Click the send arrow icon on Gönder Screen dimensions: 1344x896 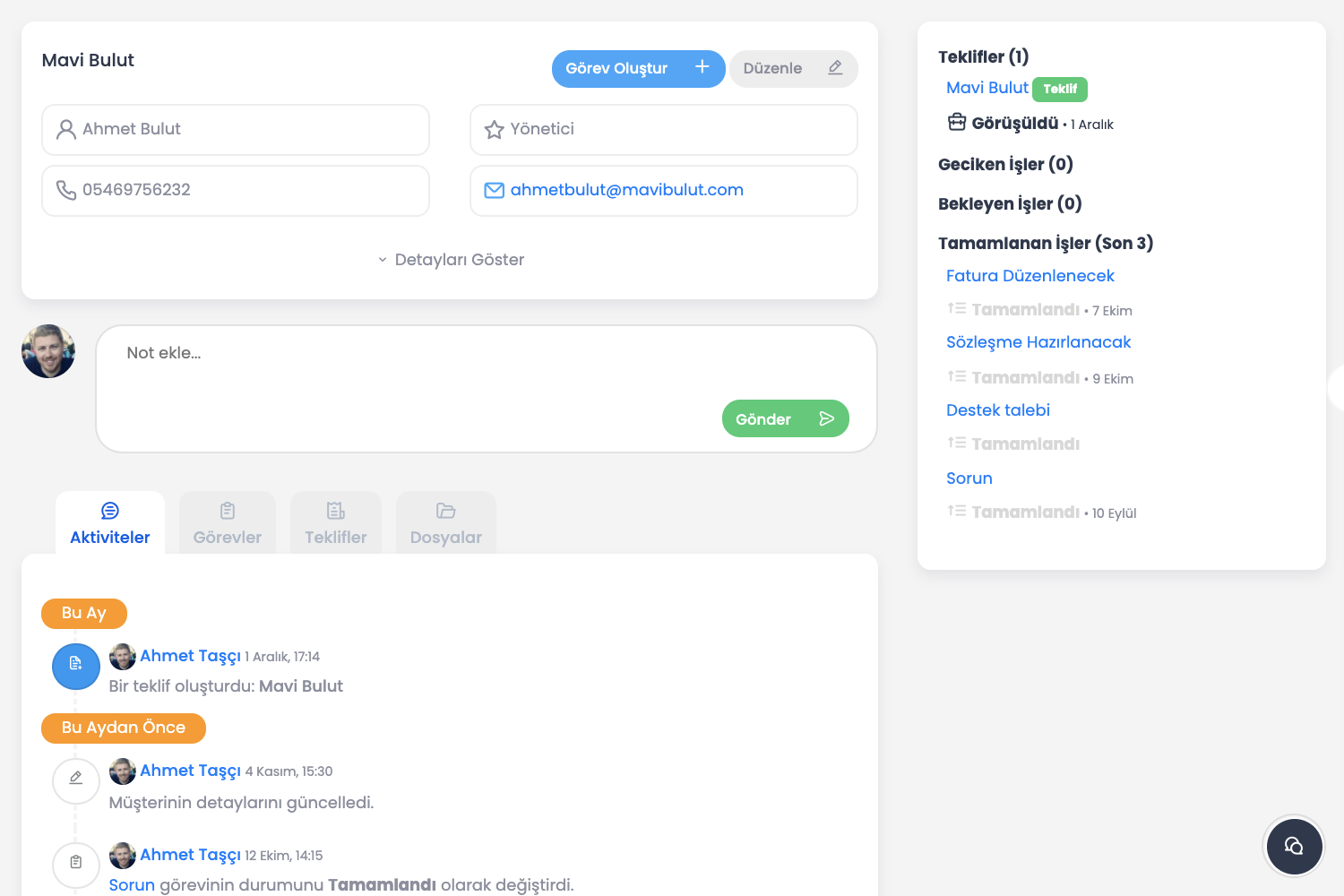point(826,418)
